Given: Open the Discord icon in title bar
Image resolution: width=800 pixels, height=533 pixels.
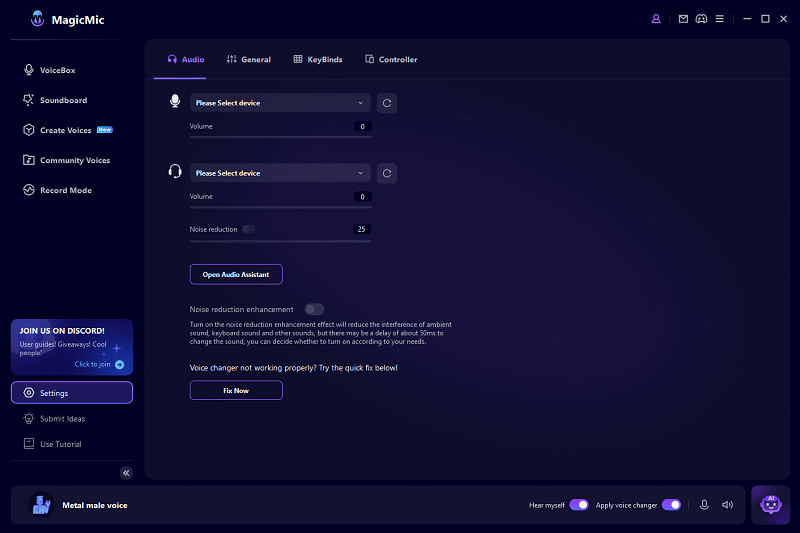Looking at the screenshot, I should click(704, 18).
